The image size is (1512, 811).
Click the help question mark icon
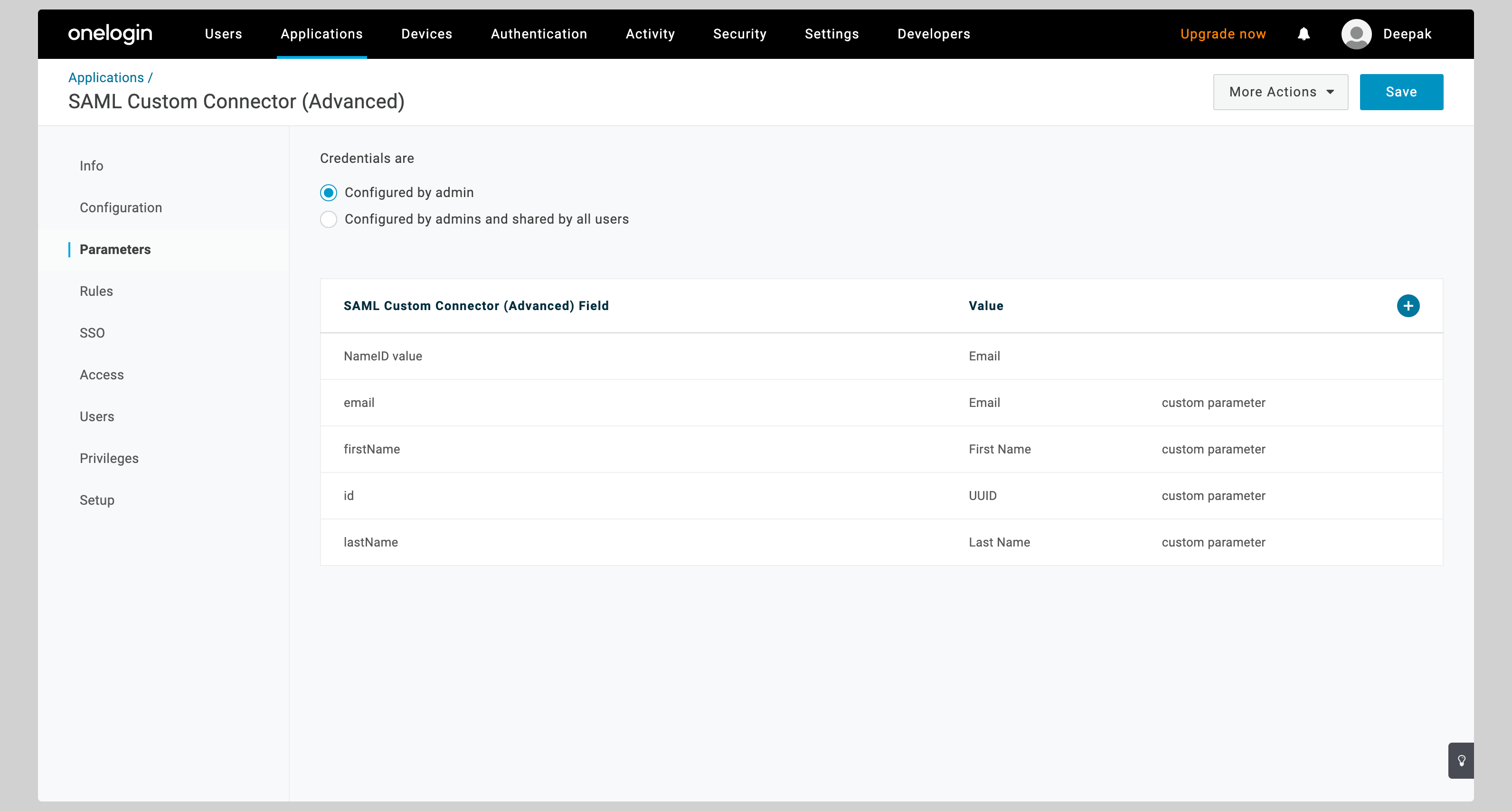tap(1461, 761)
